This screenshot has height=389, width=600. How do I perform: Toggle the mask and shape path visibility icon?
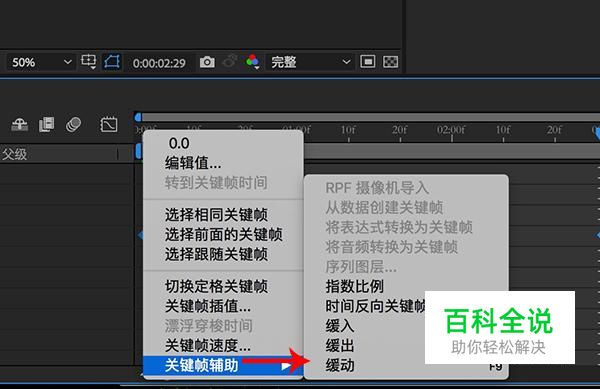[x=112, y=62]
